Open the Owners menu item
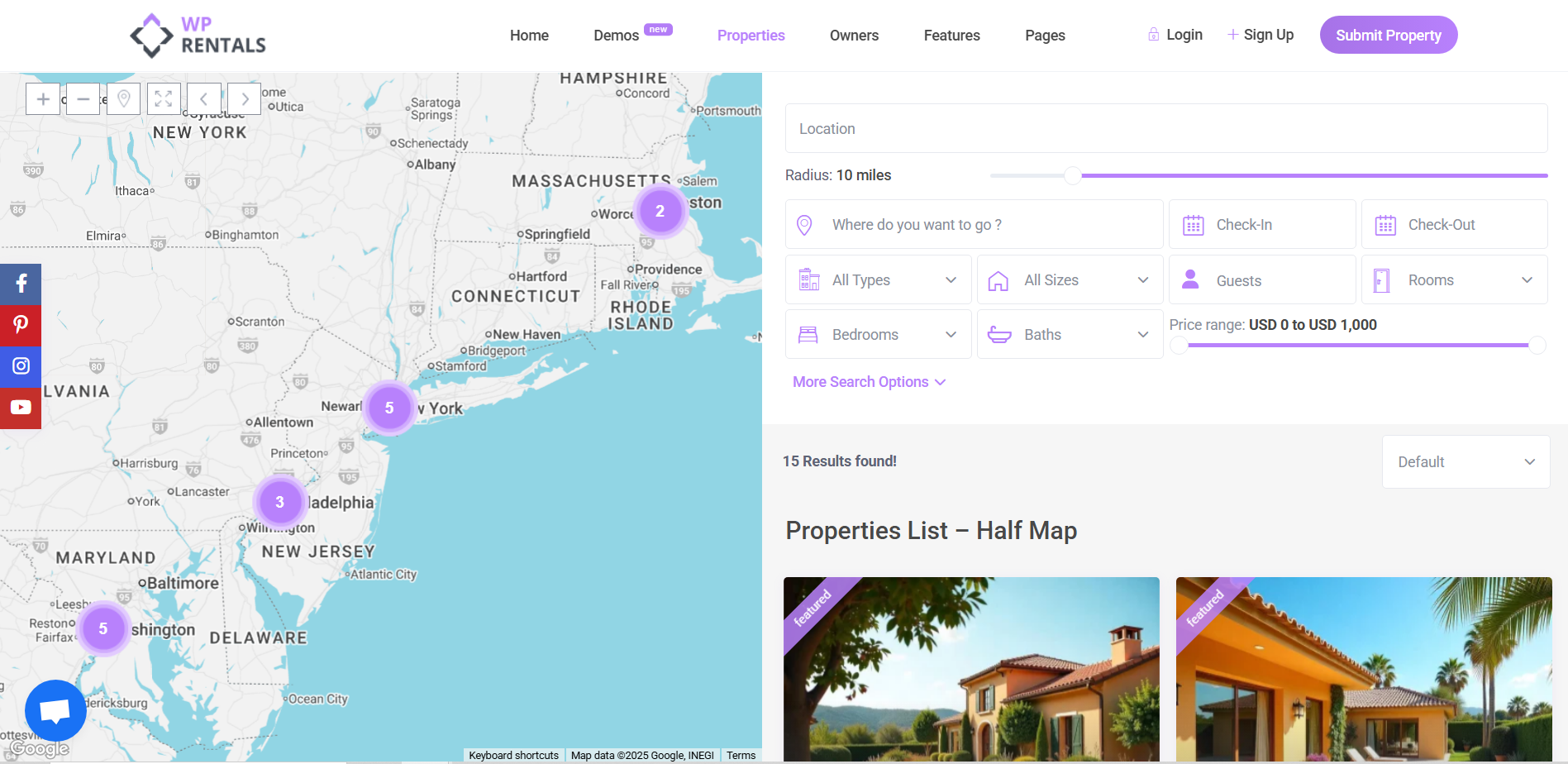 point(854,36)
